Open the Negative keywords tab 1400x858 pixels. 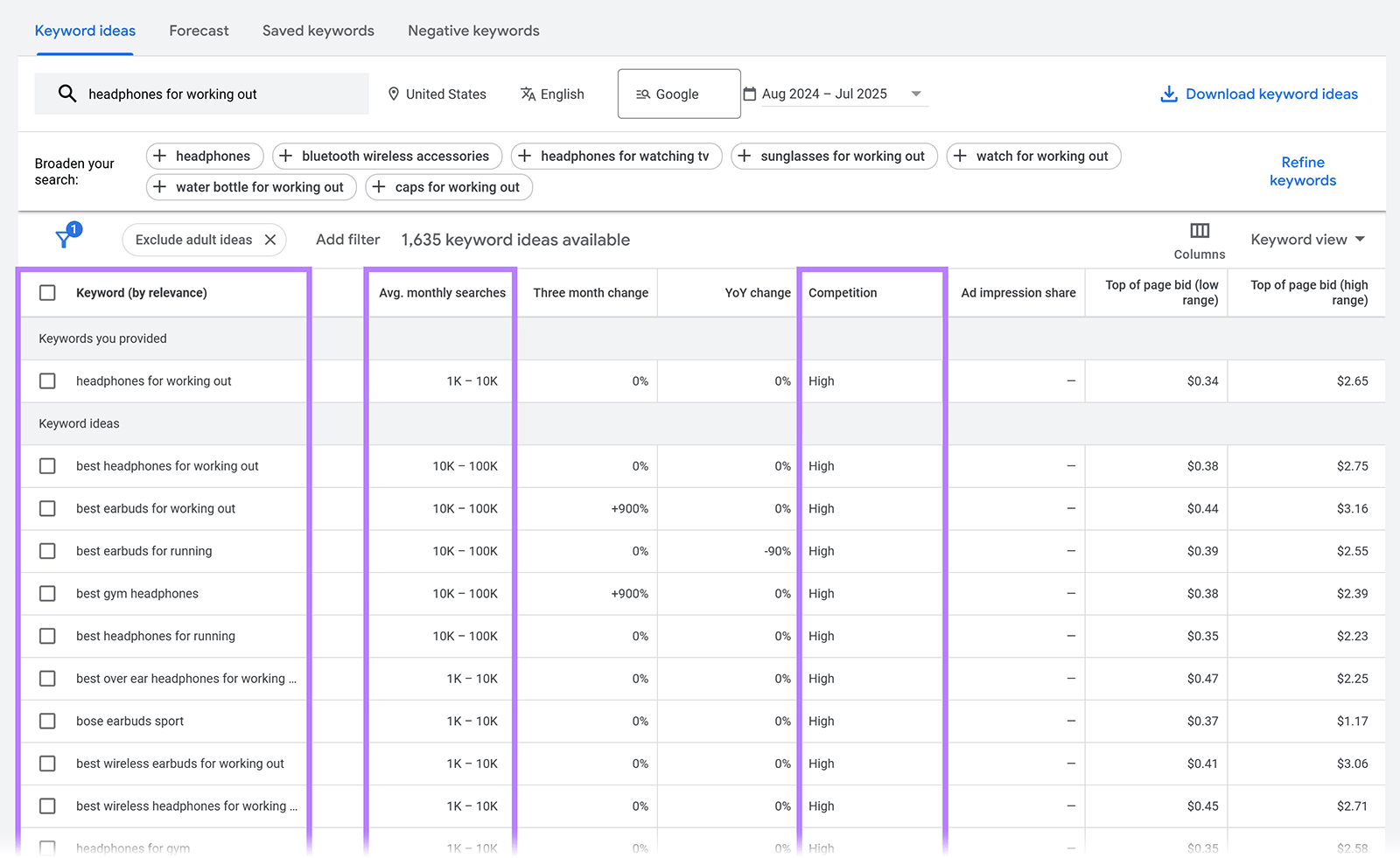coord(473,30)
